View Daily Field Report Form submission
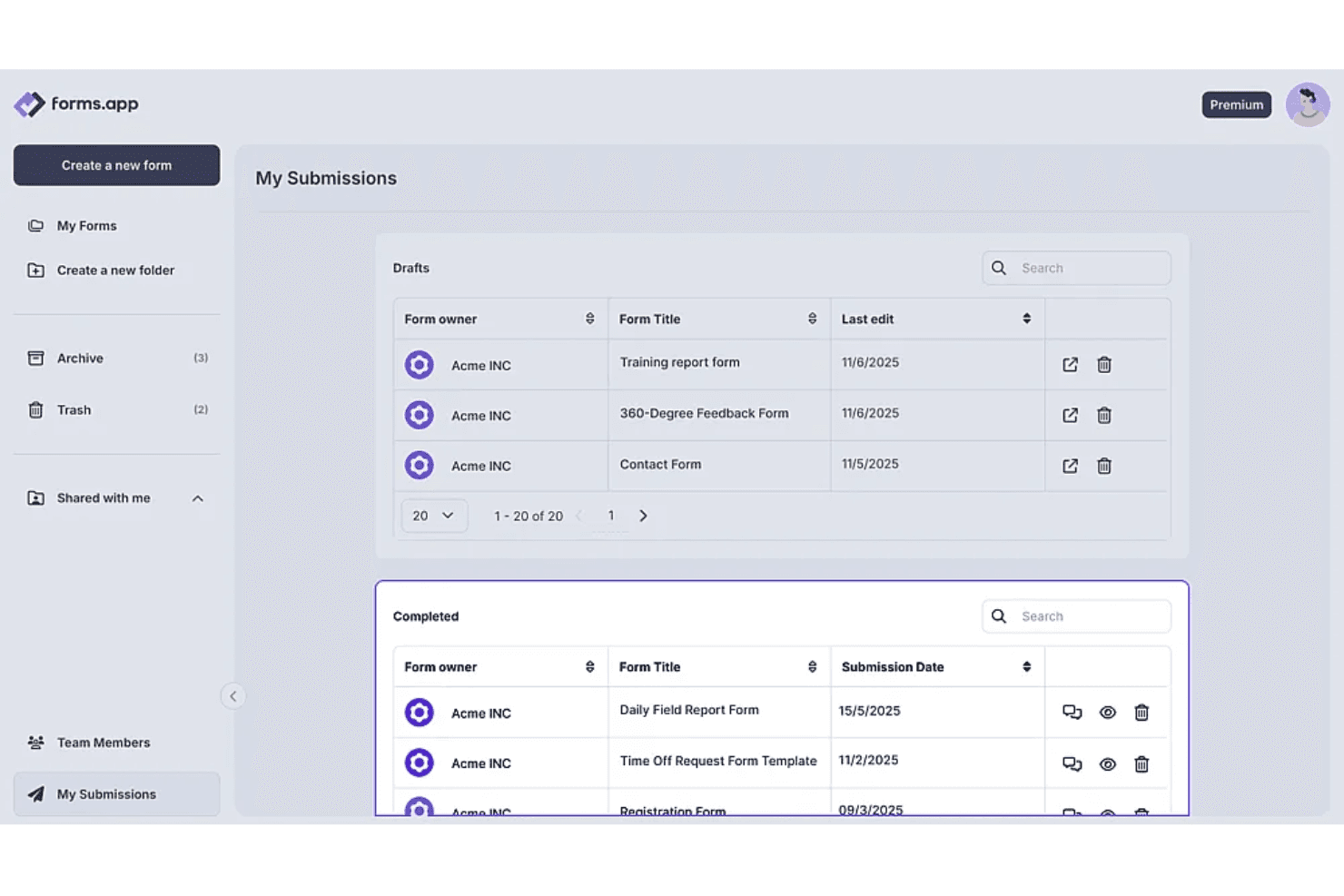This screenshot has width=1344, height=896. [1108, 713]
